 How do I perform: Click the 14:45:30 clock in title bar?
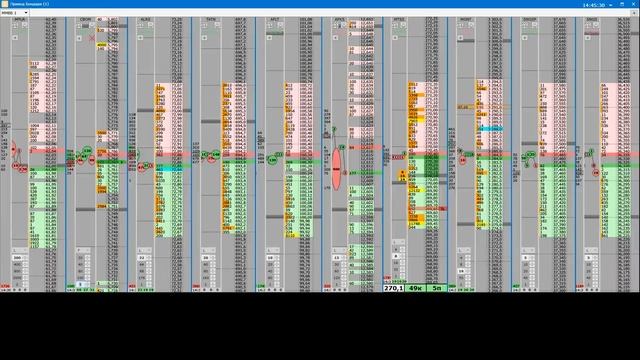click(x=594, y=5)
